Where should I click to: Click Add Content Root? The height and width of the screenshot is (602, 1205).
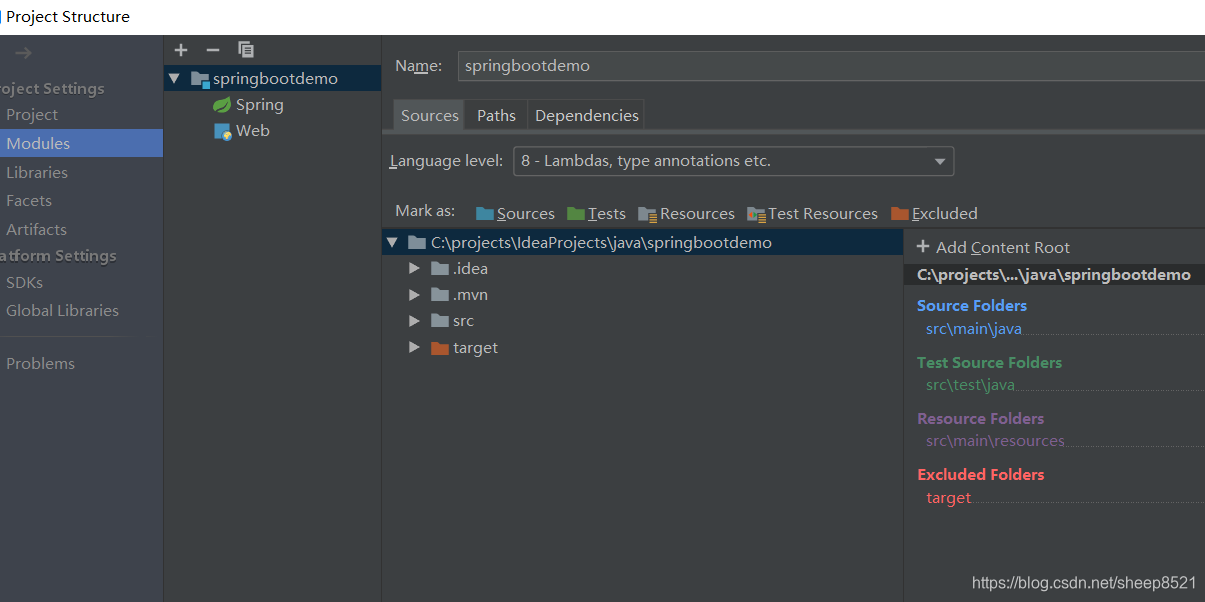click(x=993, y=247)
